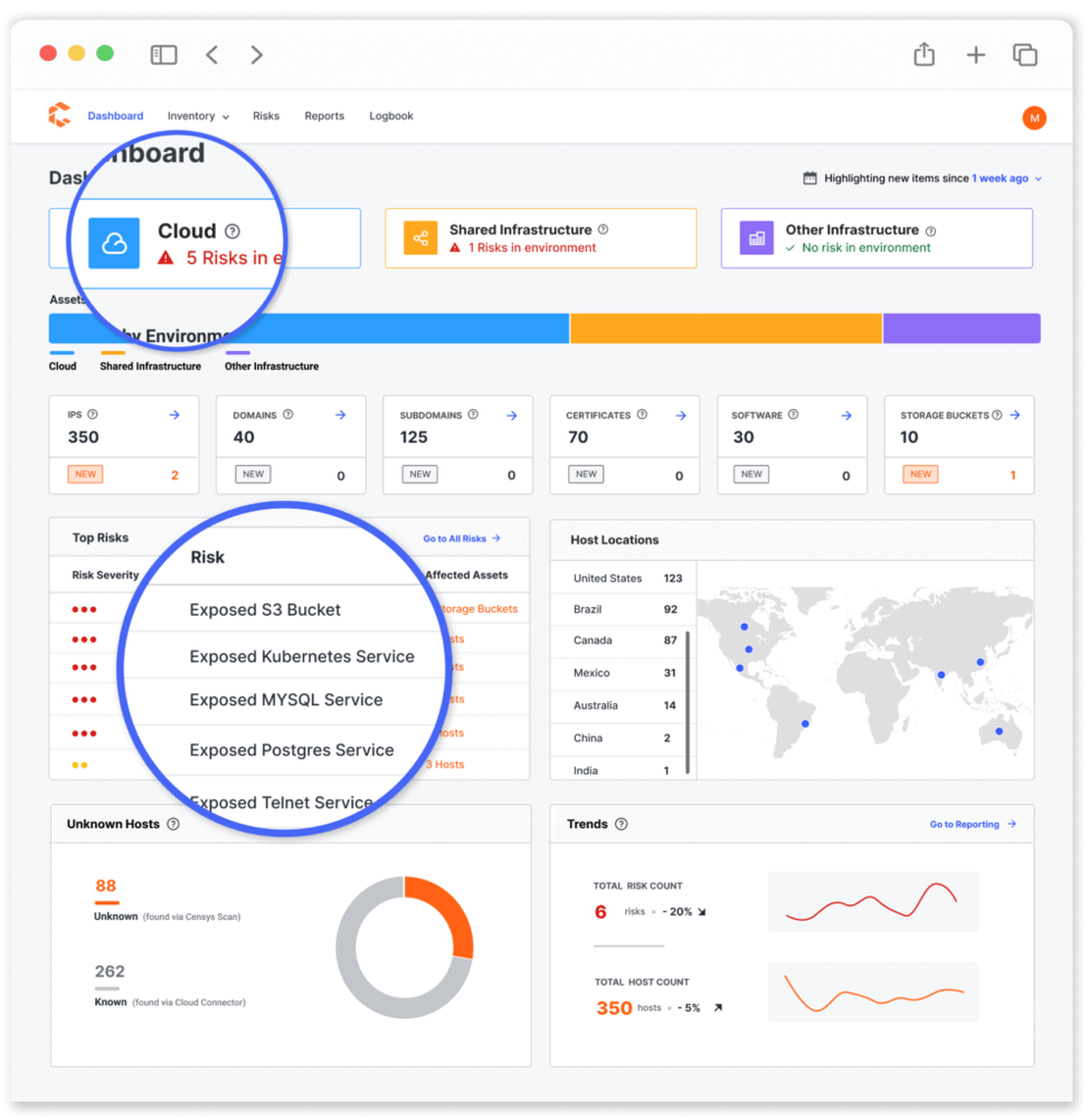Open the Risks tab
The height and width of the screenshot is (1120, 1089).
coord(266,116)
